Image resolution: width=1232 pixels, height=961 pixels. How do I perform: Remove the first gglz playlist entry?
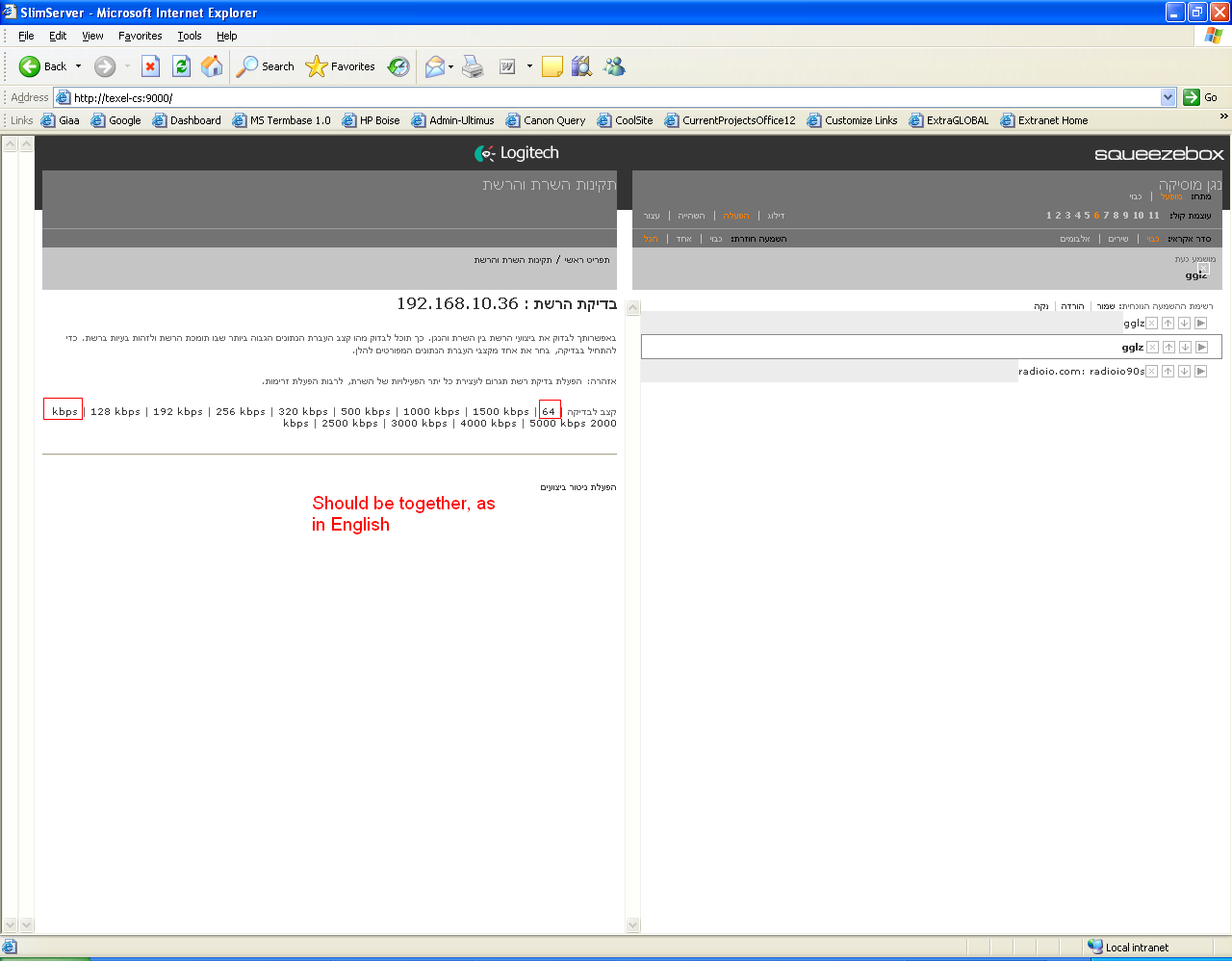tap(1151, 324)
